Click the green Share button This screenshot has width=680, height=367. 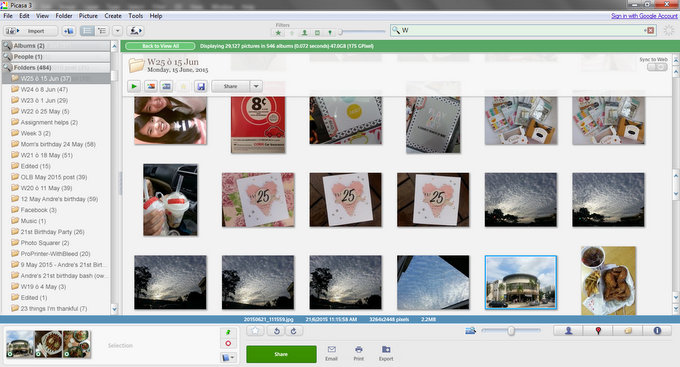pyautogui.click(x=281, y=354)
